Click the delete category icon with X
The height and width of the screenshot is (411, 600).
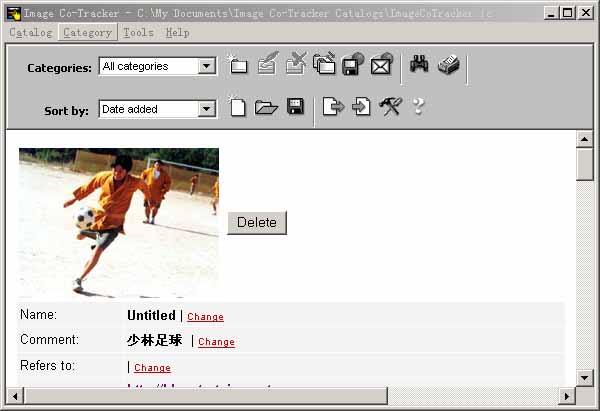point(295,66)
